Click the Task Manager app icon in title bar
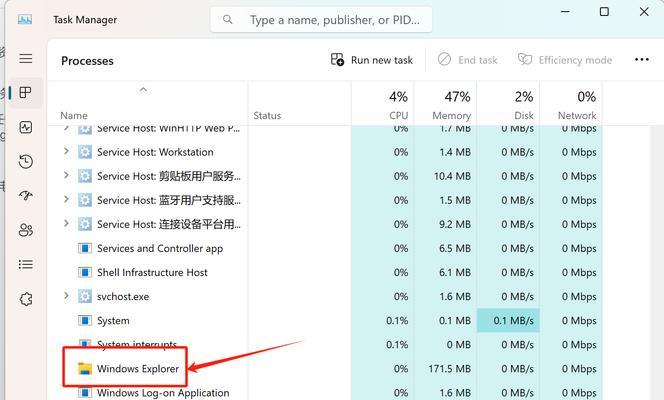This screenshot has height=400, width=664. coord(25,19)
